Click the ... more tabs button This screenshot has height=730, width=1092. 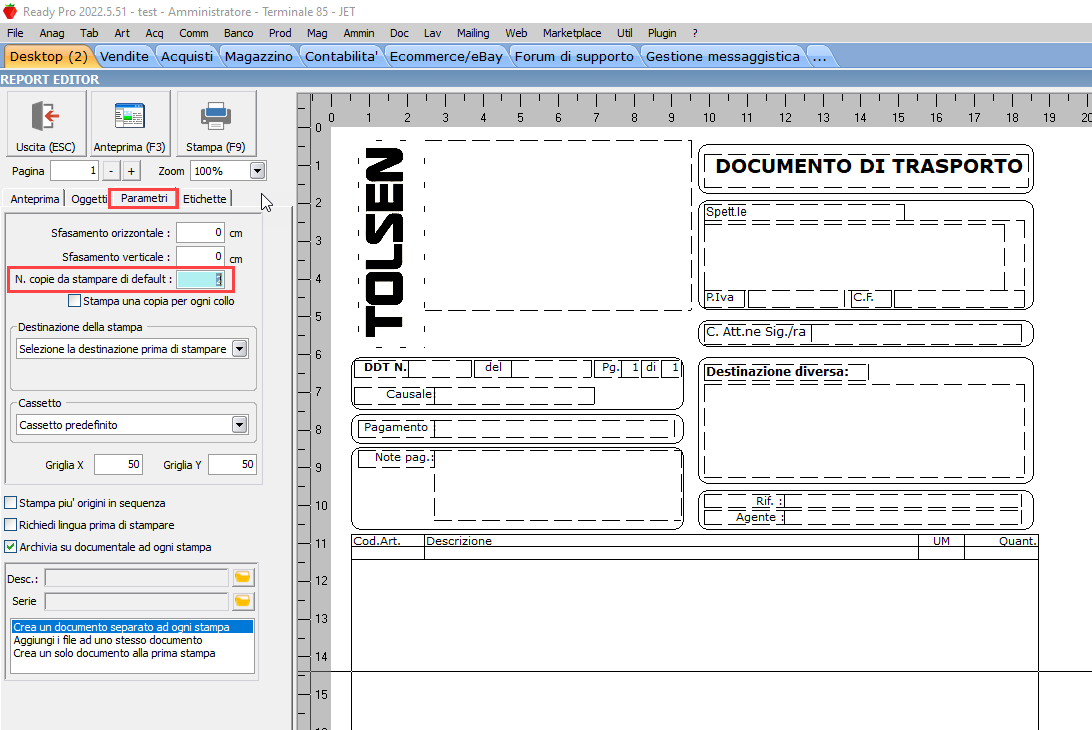coord(820,56)
